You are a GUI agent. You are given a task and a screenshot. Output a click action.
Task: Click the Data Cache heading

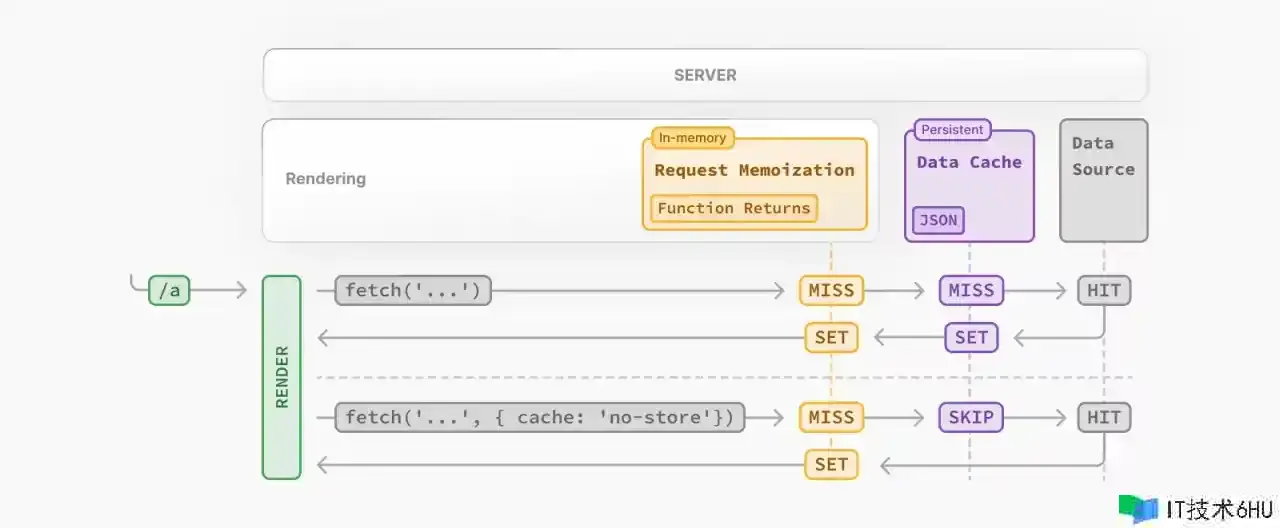click(x=969, y=162)
